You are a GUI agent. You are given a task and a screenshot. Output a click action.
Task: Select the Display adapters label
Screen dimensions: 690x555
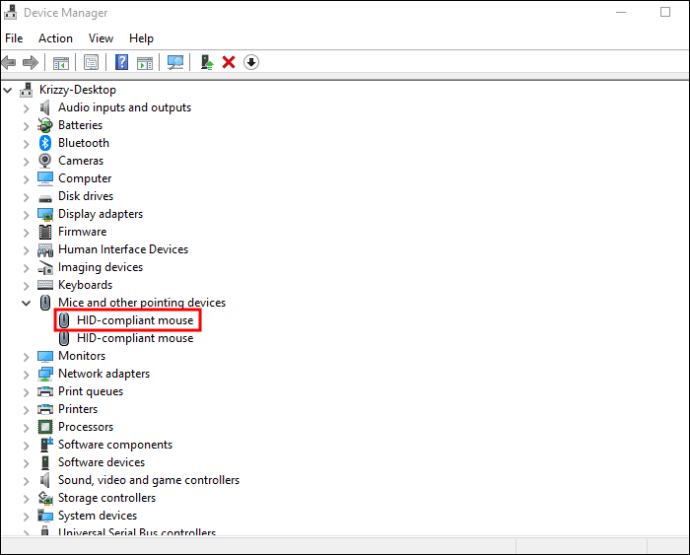[x=101, y=214]
